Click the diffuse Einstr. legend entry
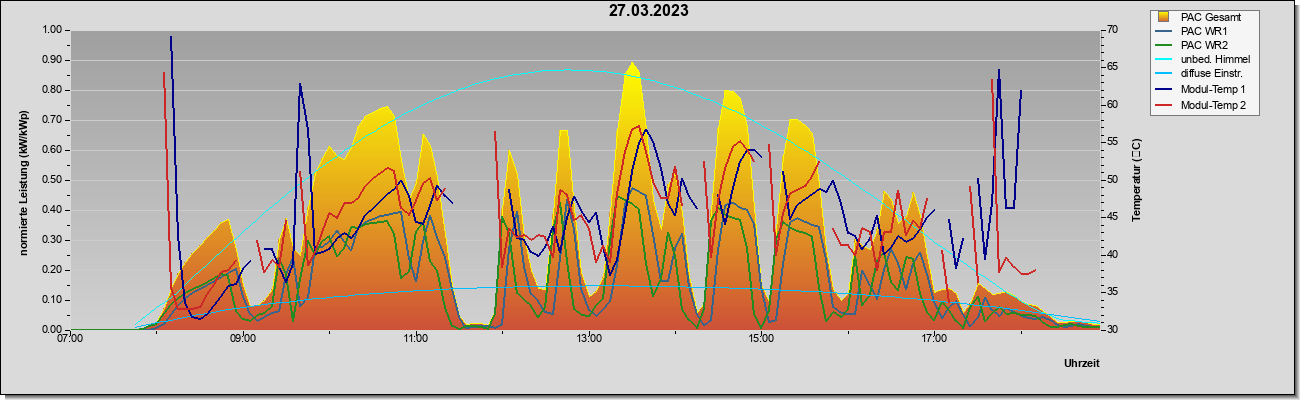The image size is (1300, 400). click(1212, 75)
